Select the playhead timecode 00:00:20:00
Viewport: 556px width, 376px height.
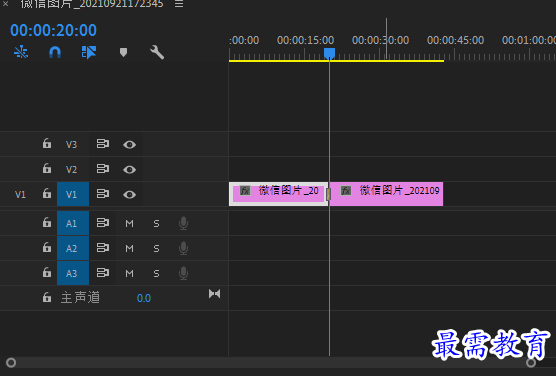(53, 30)
